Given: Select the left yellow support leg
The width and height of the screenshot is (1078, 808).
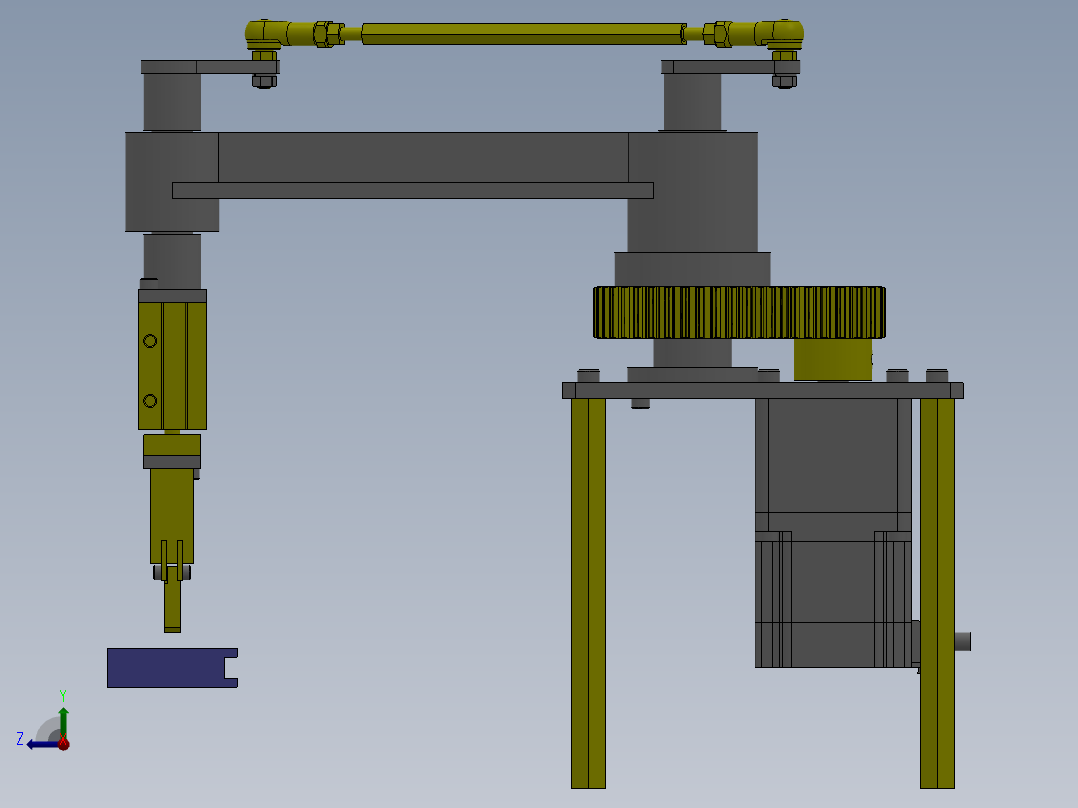Looking at the screenshot, I should coord(588,593).
